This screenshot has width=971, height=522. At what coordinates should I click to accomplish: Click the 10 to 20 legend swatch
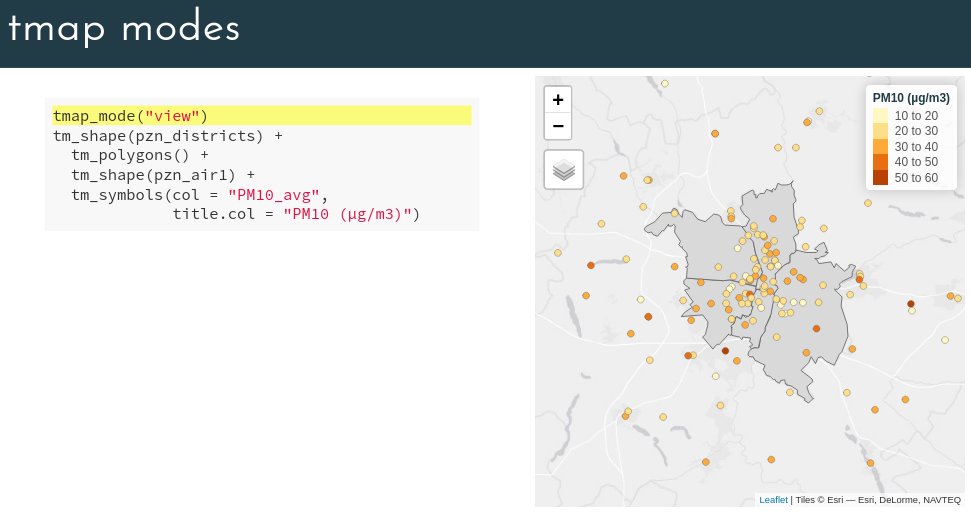pos(880,116)
